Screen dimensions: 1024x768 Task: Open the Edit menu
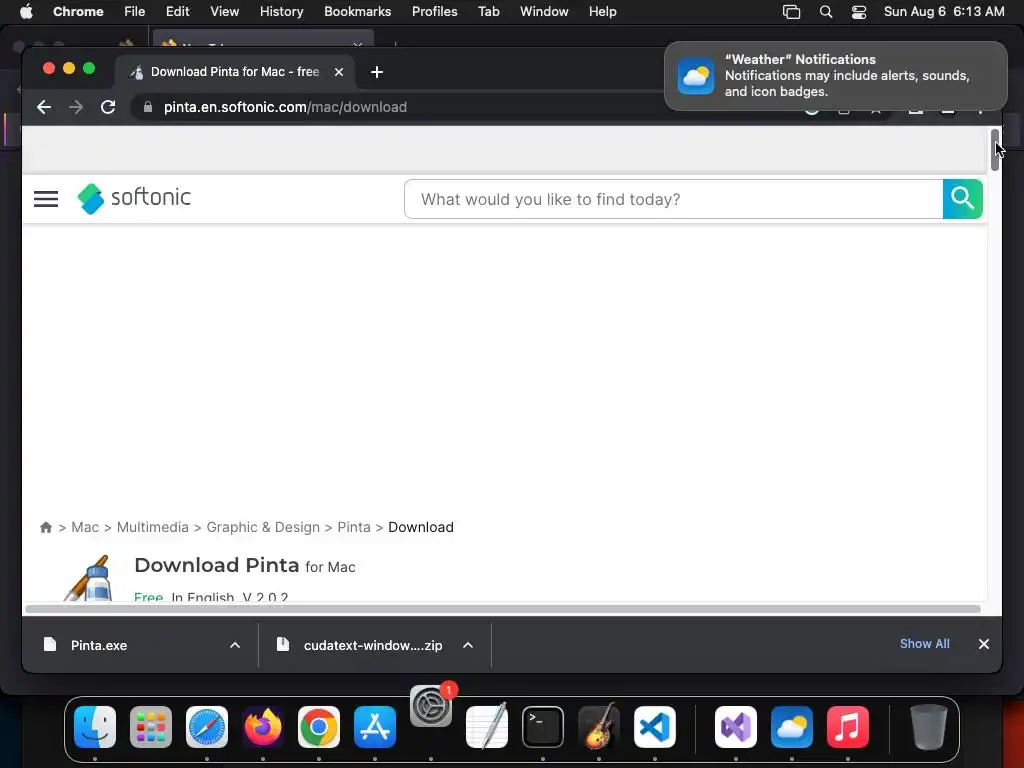click(x=177, y=12)
